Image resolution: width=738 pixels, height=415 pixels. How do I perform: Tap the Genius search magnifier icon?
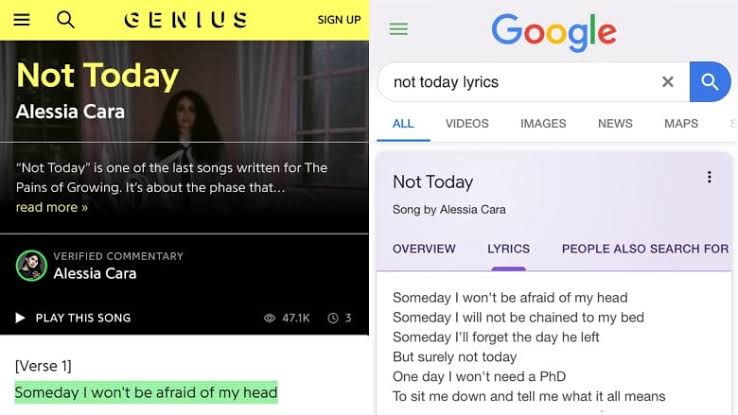click(x=65, y=20)
